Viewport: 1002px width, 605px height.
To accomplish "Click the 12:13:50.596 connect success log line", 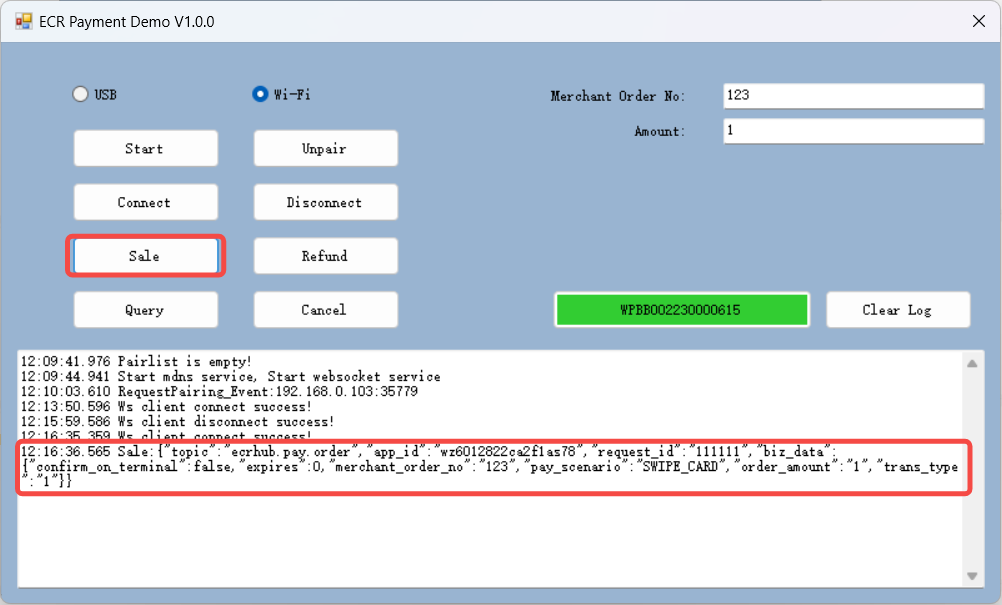I will click(166, 406).
